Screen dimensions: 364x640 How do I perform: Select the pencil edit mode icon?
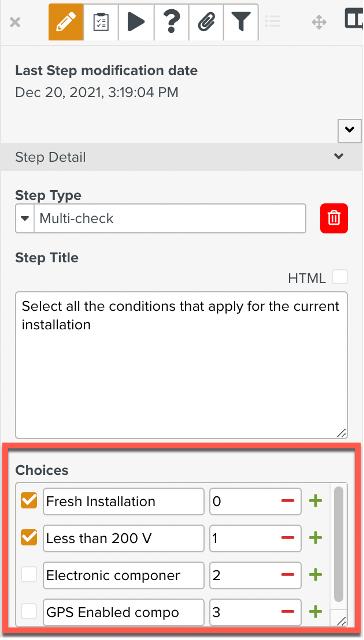click(x=66, y=22)
